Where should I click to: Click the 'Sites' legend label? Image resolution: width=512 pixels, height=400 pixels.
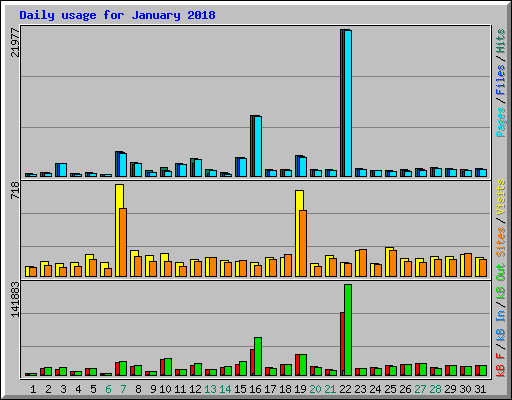pyautogui.click(x=501, y=242)
